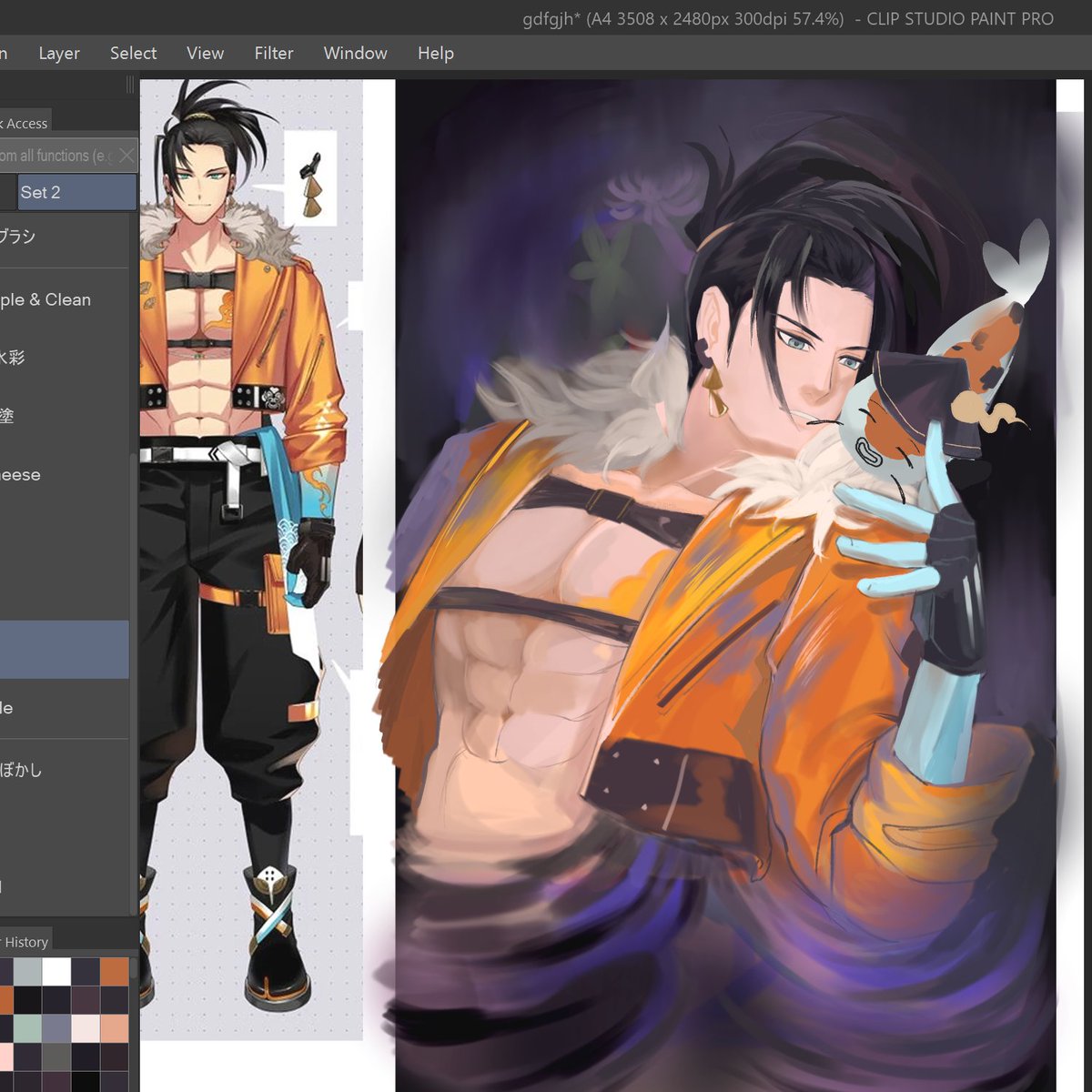Open the Layer menu
The width and height of the screenshot is (1092, 1092).
click(59, 54)
